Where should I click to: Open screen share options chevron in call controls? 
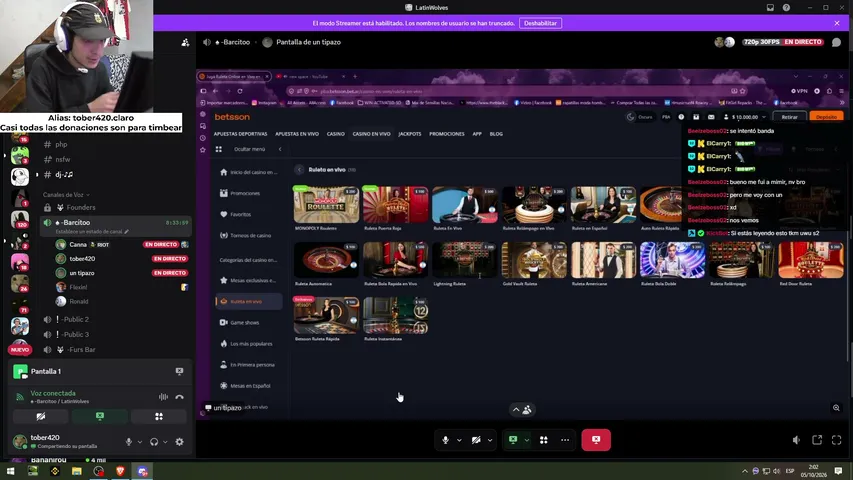527,440
